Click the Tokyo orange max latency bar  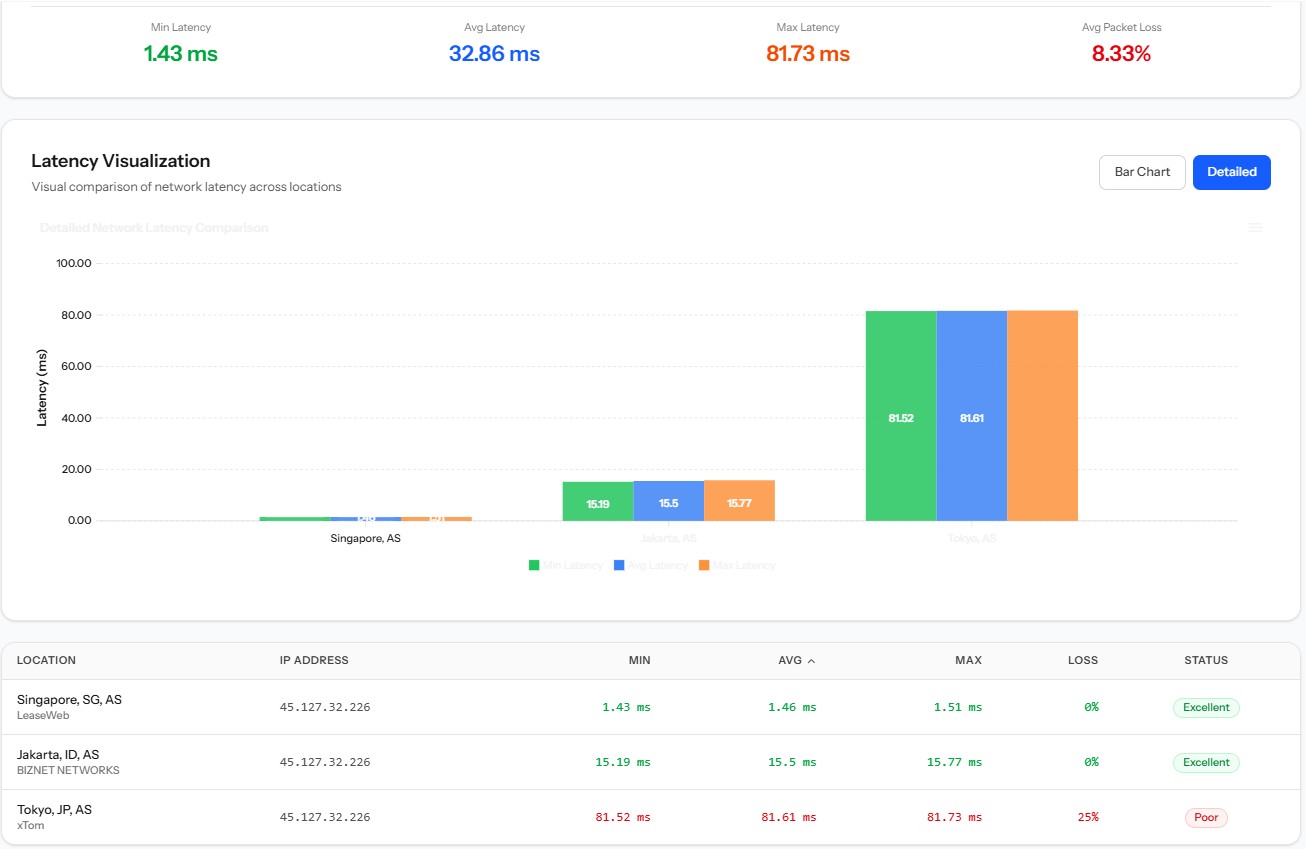pos(1042,416)
